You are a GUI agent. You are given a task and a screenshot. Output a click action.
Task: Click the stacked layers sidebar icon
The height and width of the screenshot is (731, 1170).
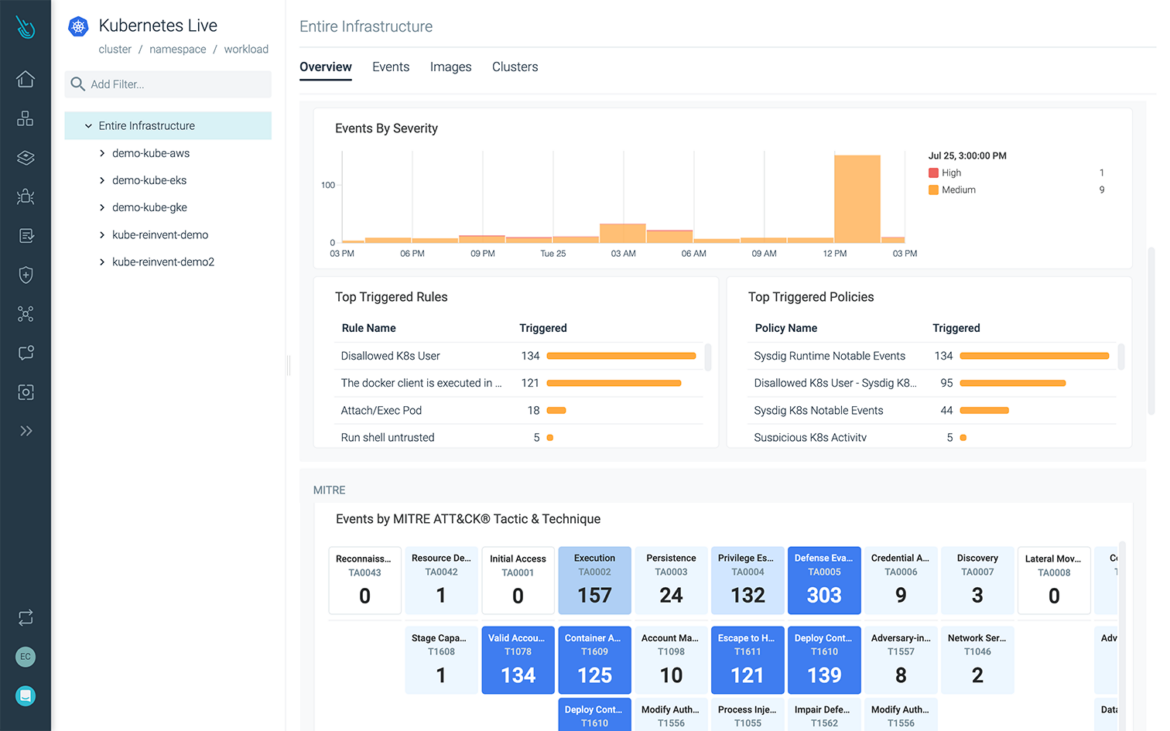pos(25,157)
